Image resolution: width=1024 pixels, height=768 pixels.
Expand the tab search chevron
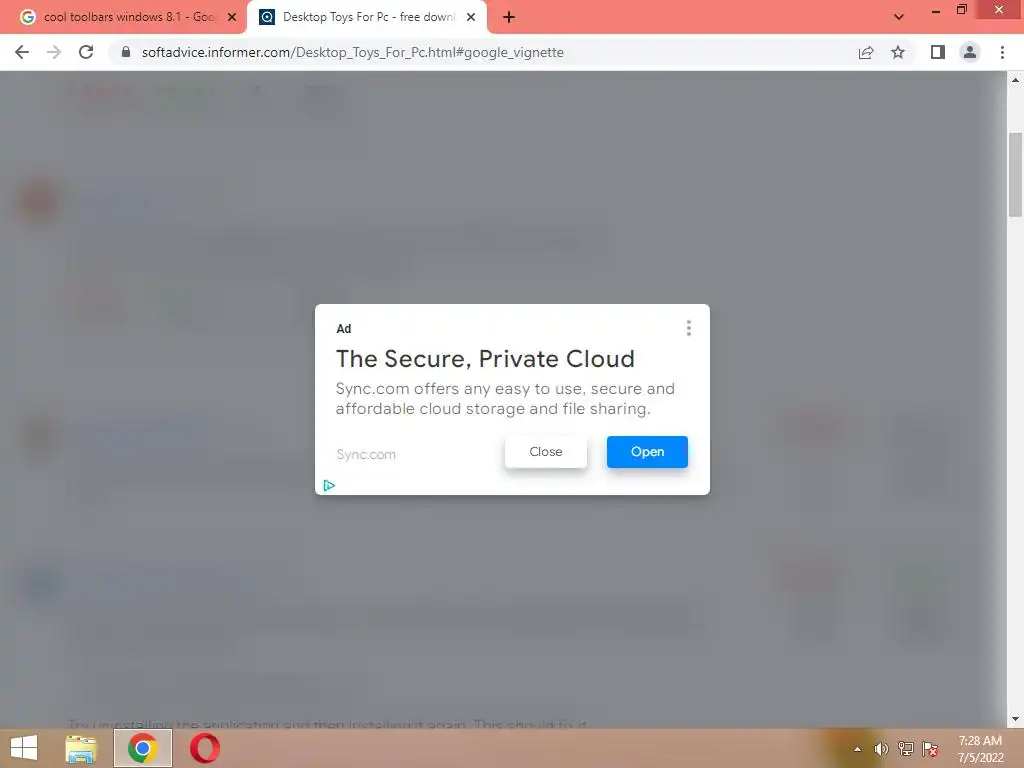click(899, 17)
